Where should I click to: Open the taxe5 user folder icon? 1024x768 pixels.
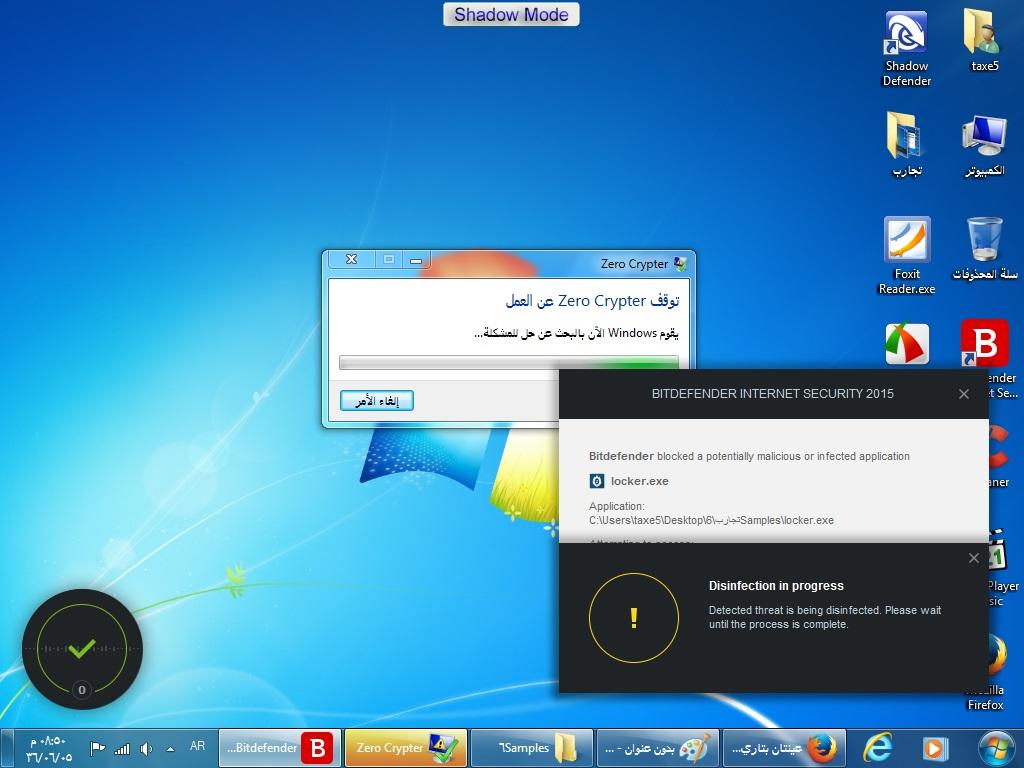pos(984,41)
